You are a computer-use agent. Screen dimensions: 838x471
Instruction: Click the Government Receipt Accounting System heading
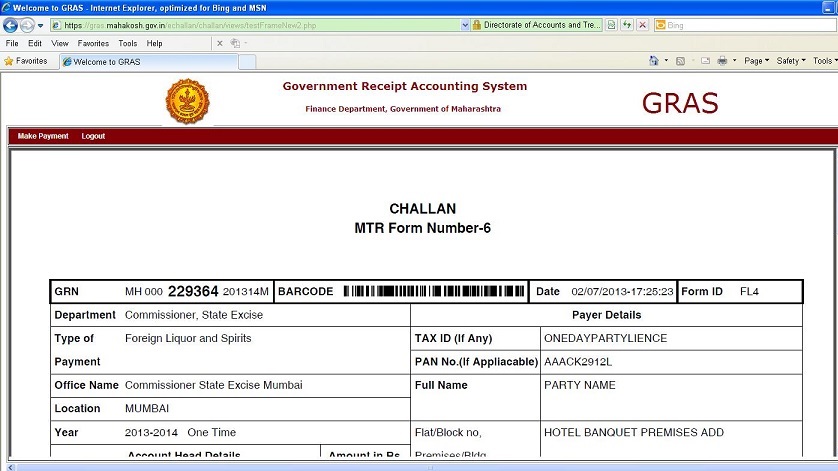click(x=405, y=86)
